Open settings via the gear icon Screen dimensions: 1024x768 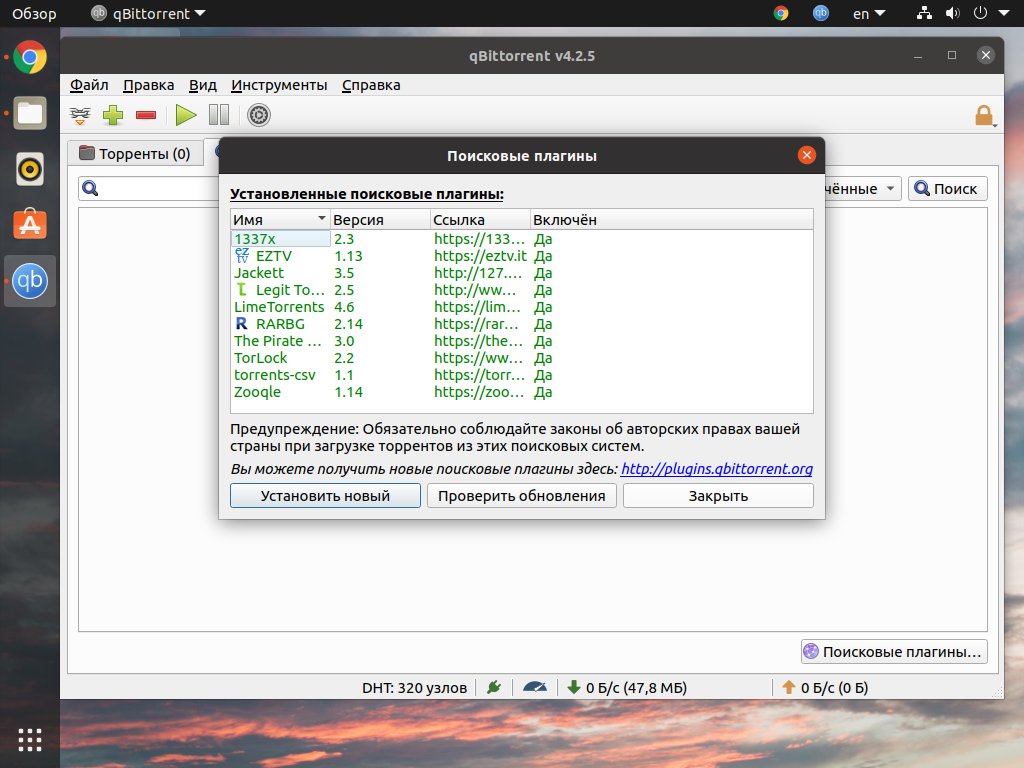[259, 115]
